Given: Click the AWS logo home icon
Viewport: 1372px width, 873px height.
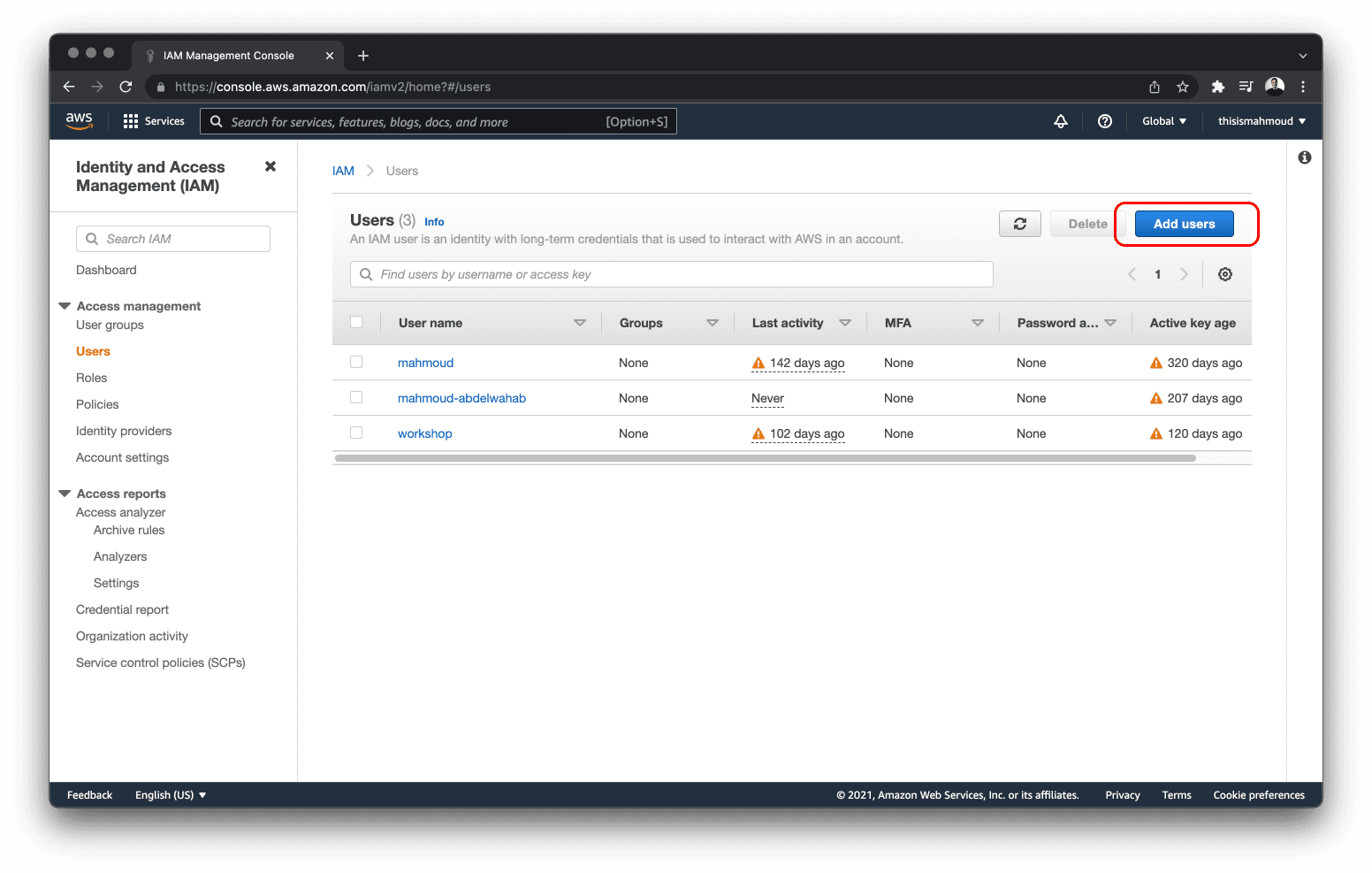Looking at the screenshot, I should (80, 121).
